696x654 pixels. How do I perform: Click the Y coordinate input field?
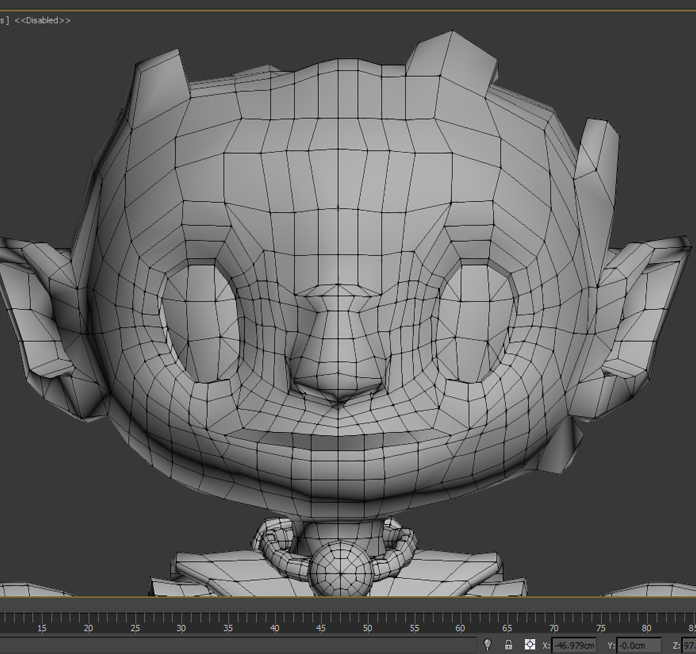coord(638,645)
